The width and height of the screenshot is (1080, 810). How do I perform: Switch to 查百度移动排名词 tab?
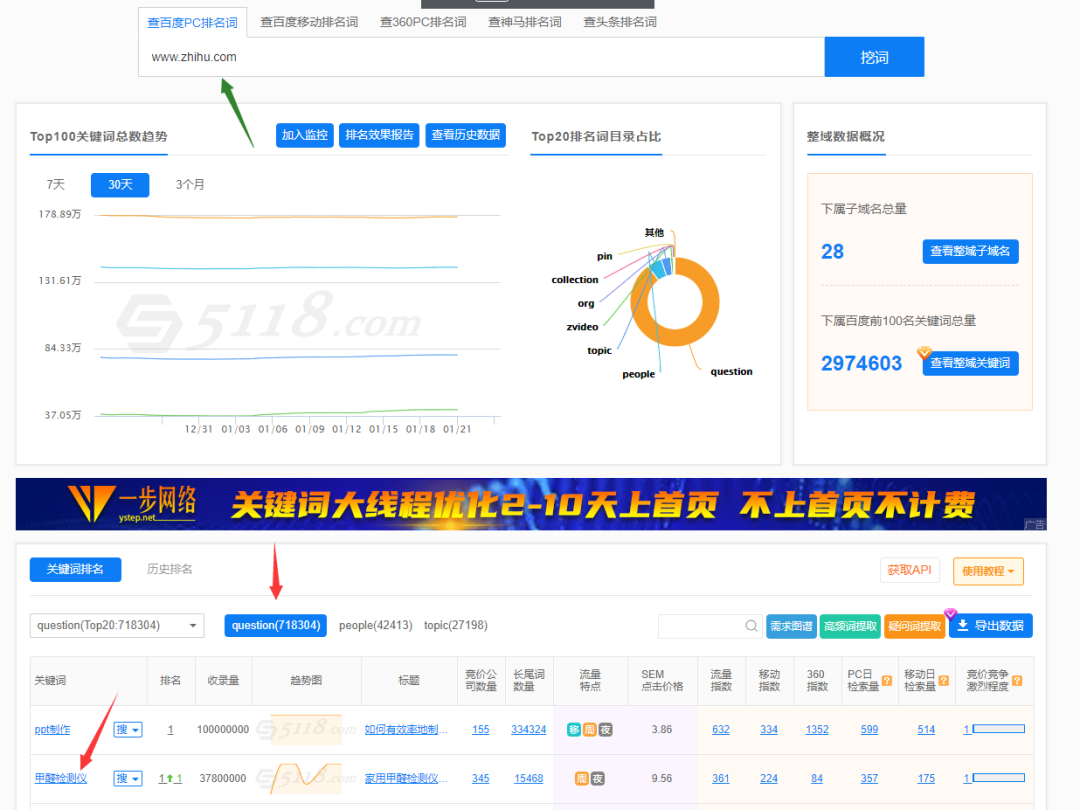point(309,22)
